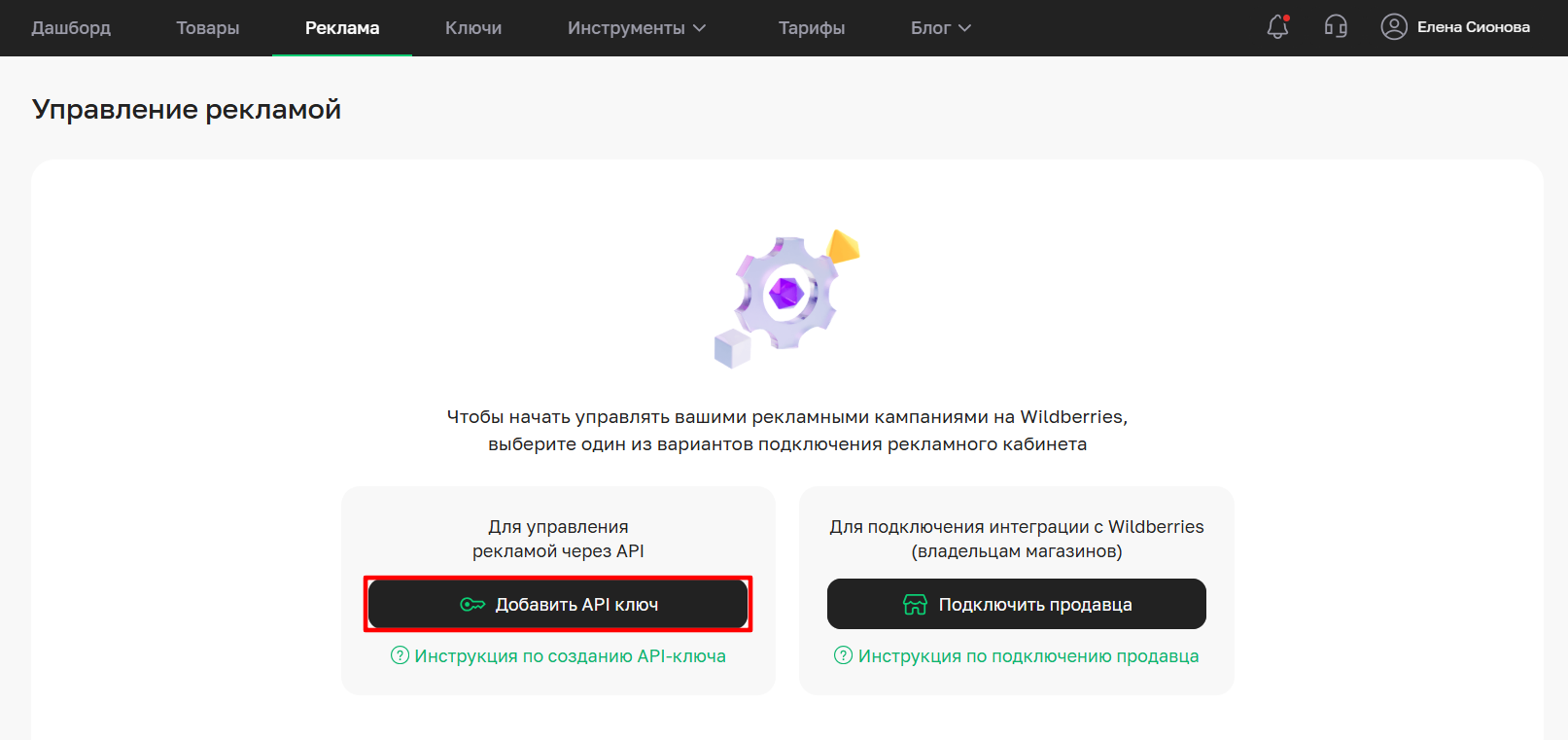Open account menu for Елена Сионова
This screenshot has width=1568, height=740.
coord(1473,27)
